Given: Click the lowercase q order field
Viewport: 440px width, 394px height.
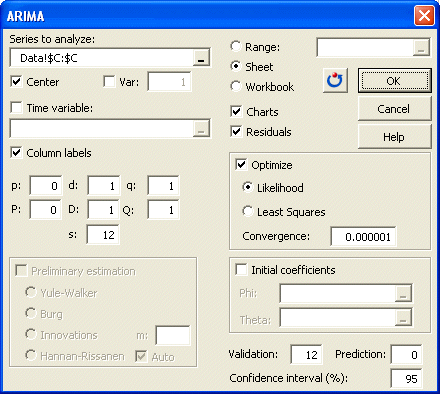Looking at the screenshot, I should pyautogui.click(x=163, y=186).
